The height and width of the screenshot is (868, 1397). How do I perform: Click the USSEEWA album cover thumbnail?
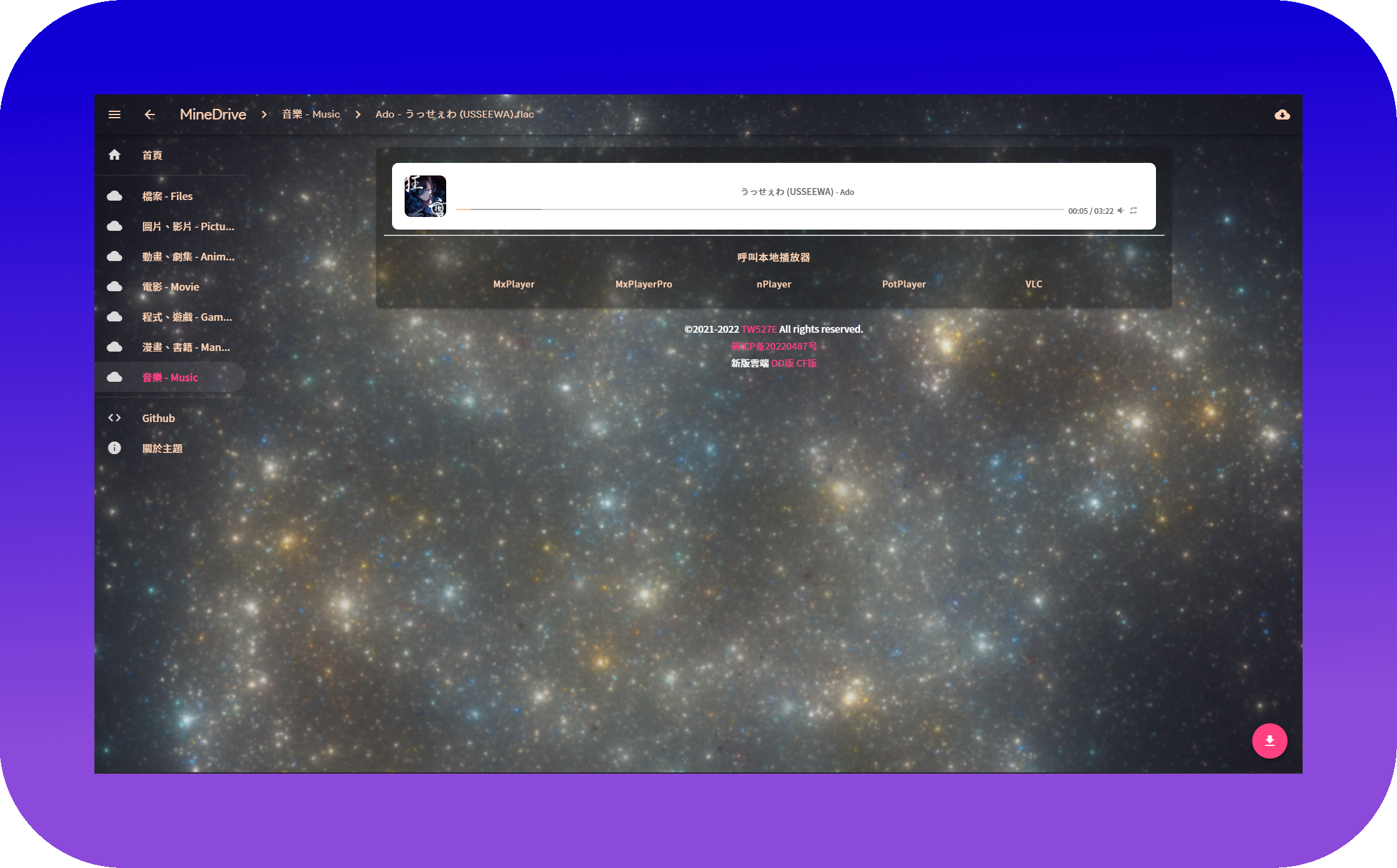coord(425,196)
